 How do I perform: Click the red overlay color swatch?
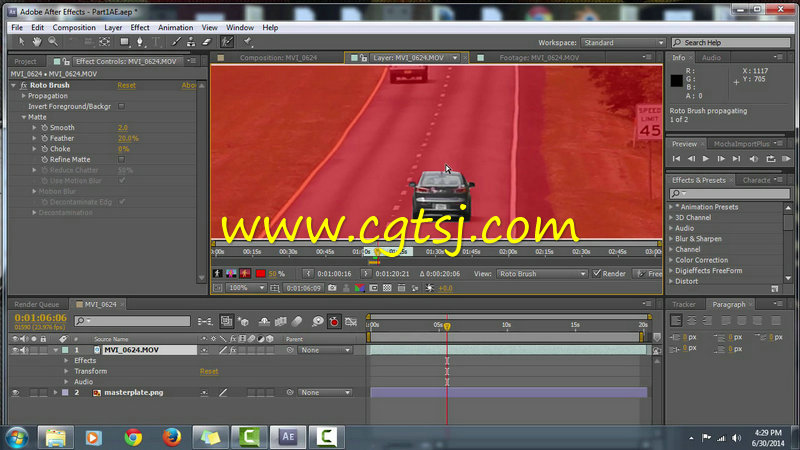pos(261,274)
